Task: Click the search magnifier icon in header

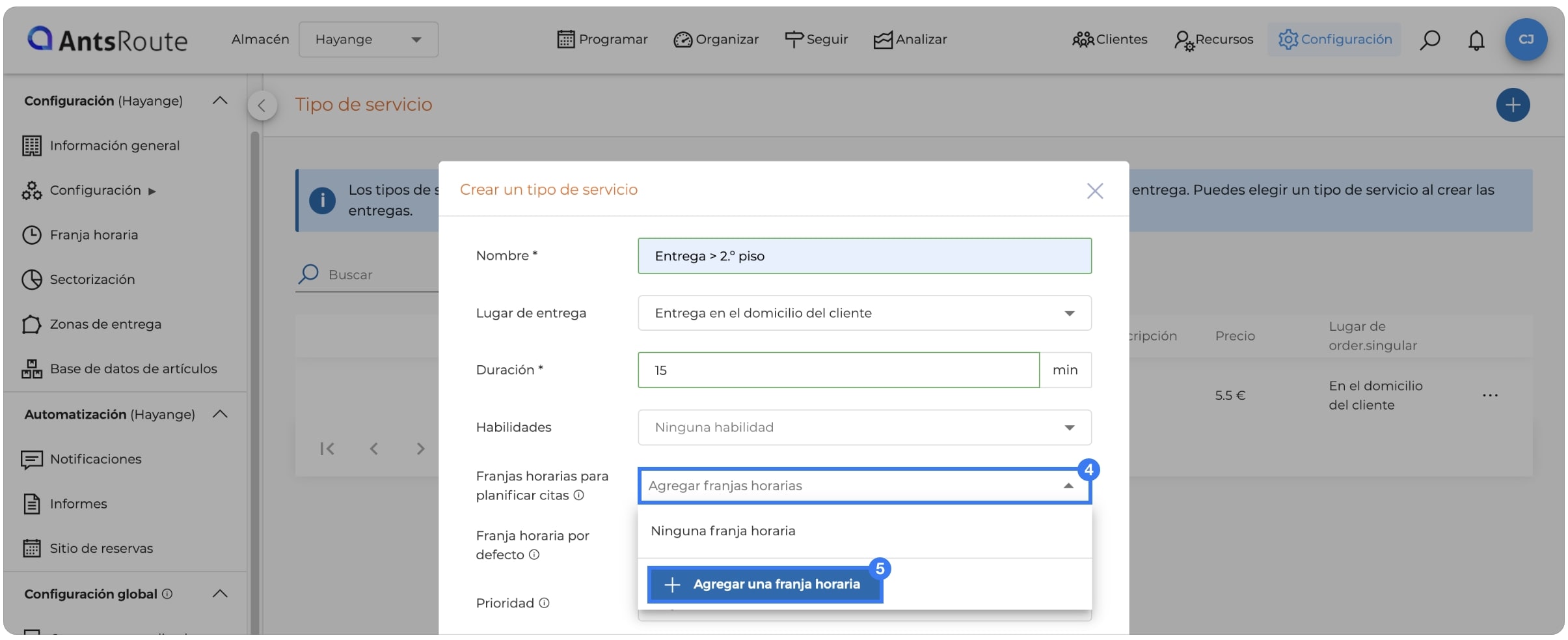Action: point(1429,40)
